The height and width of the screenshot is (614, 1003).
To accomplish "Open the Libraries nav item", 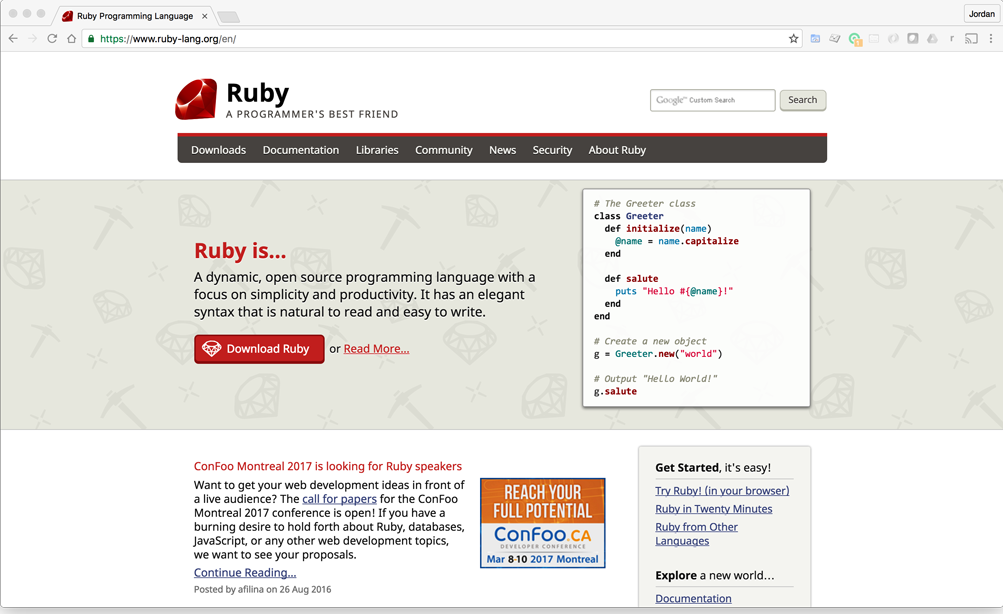I will [377, 150].
